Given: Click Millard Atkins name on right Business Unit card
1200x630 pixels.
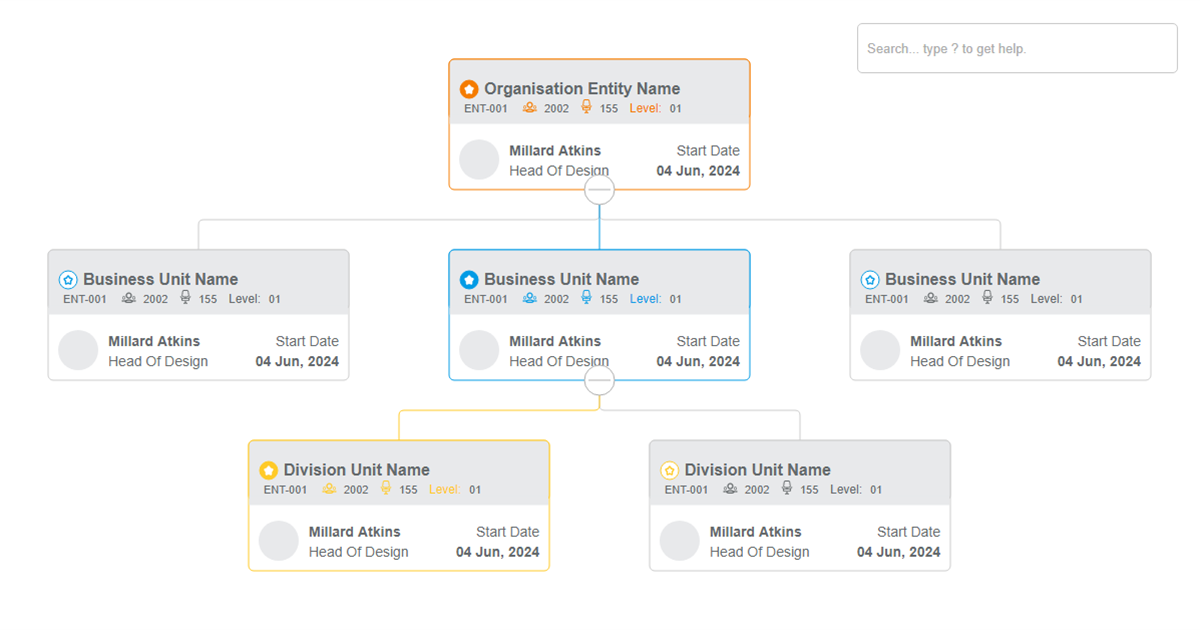Looking at the screenshot, I should click(956, 341).
